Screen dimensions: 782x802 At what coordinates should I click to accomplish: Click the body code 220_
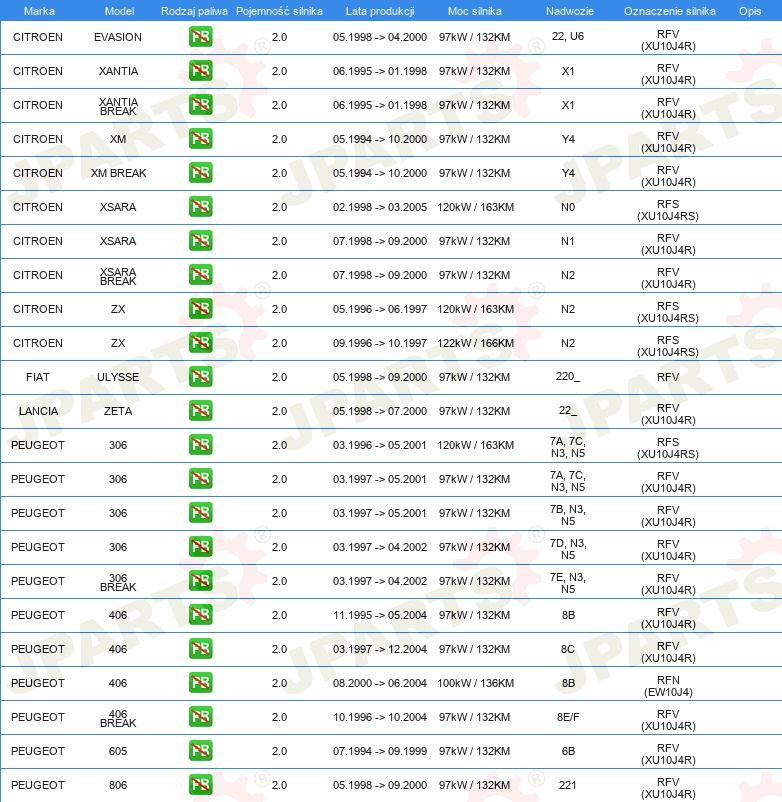568,376
